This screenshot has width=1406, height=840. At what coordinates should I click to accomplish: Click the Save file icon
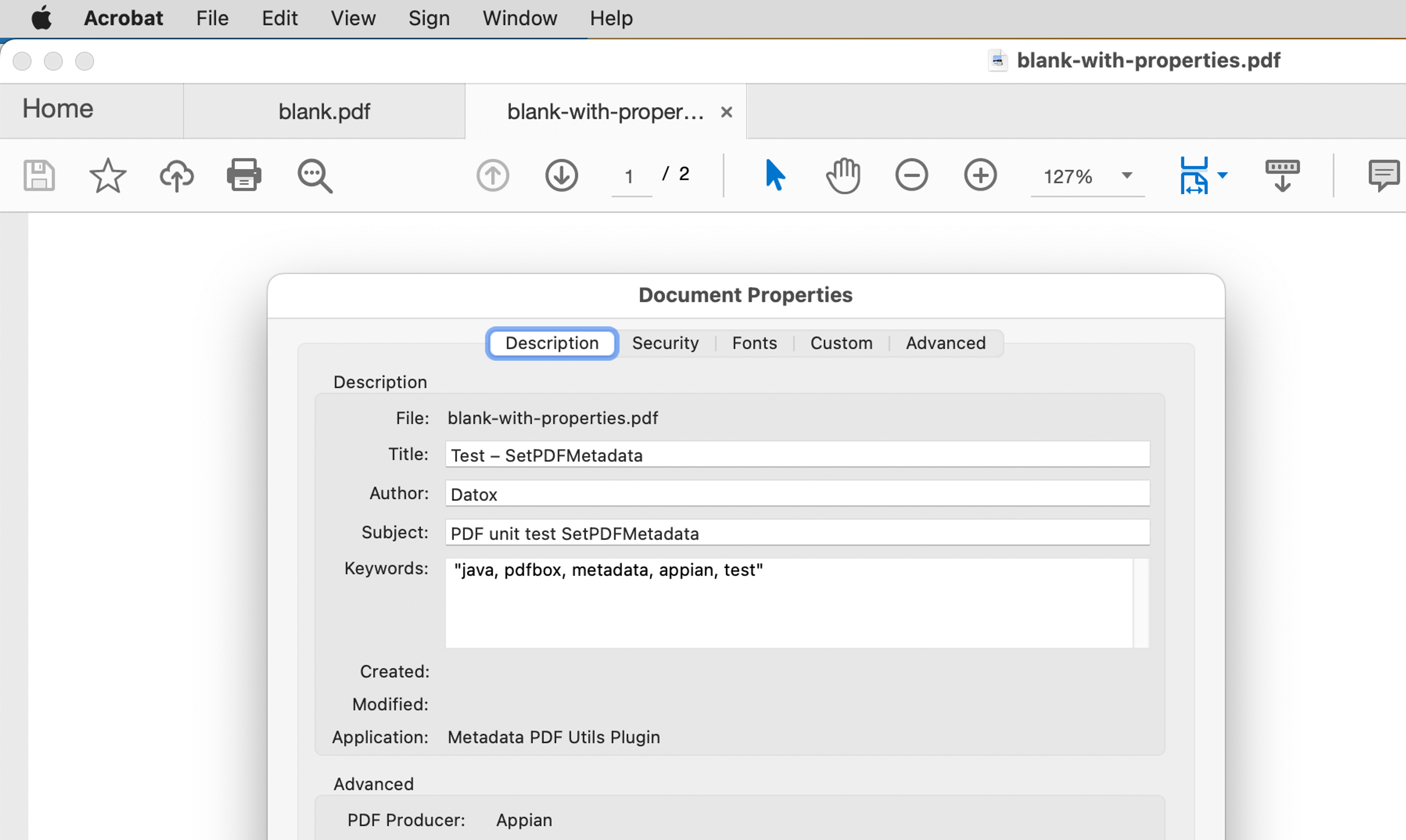tap(39, 175)
